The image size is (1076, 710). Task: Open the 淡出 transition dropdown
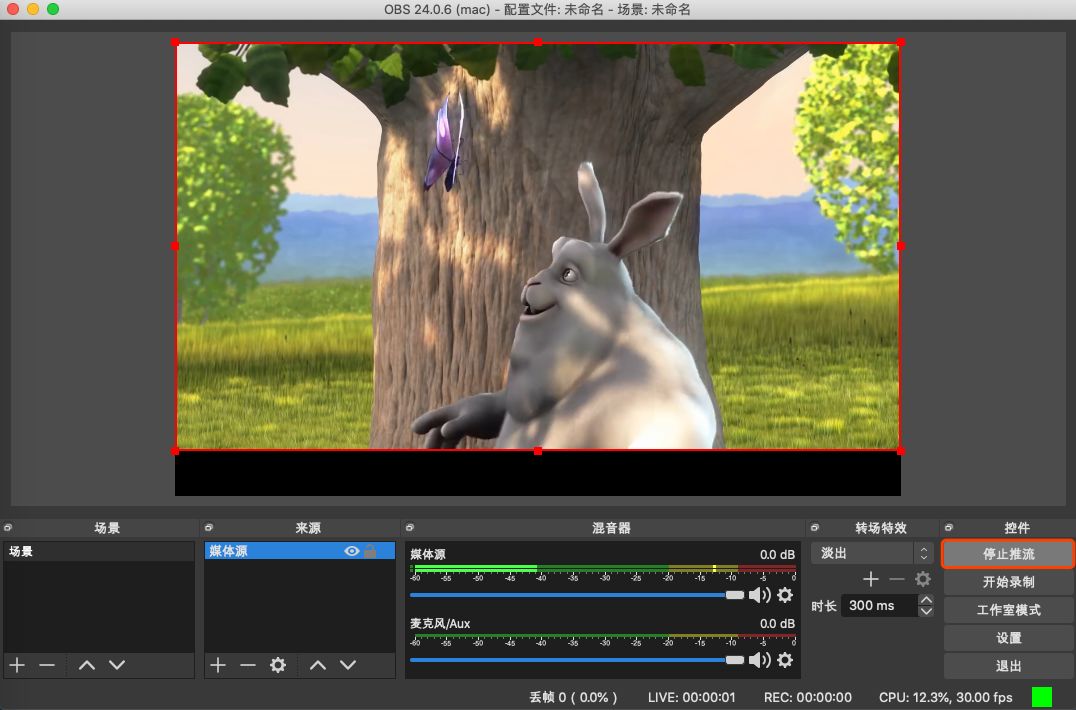tap(872, 553)
